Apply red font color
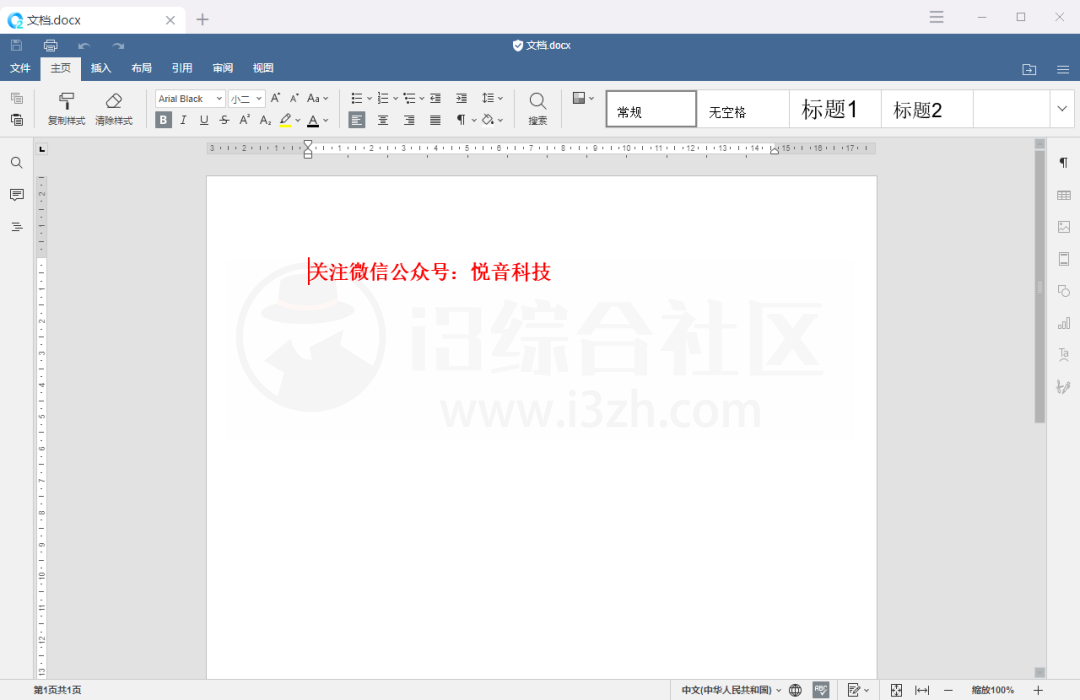The image size is (1080, 700). pyautogui.click(x=313, y=121)
